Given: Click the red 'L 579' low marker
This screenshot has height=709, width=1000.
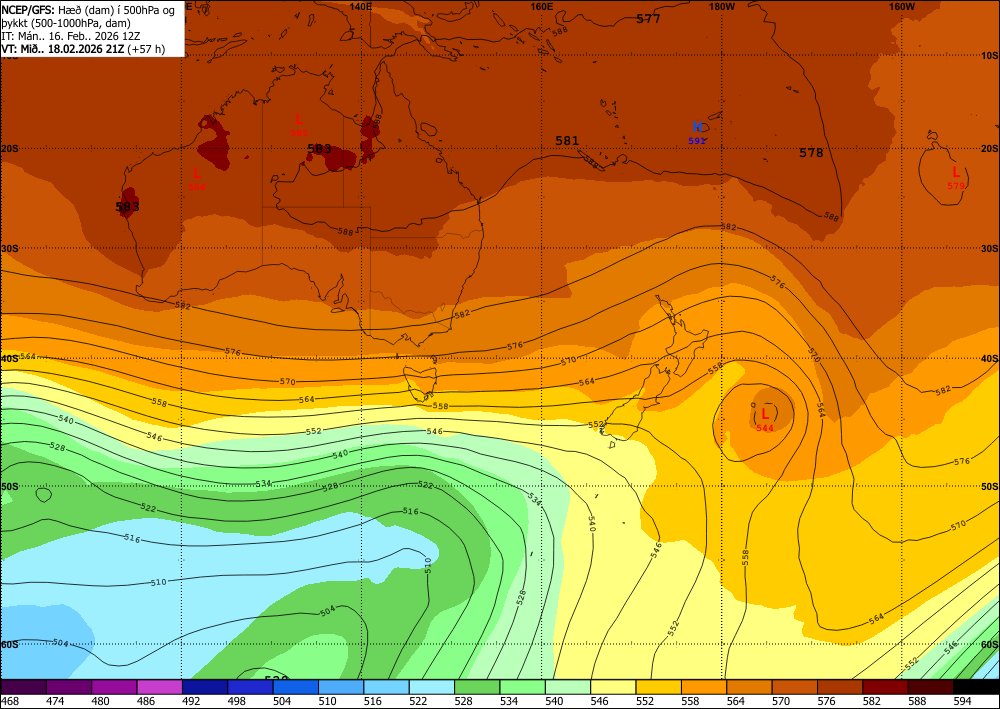Looking at the screenshot, I should [x=955, y=177].
